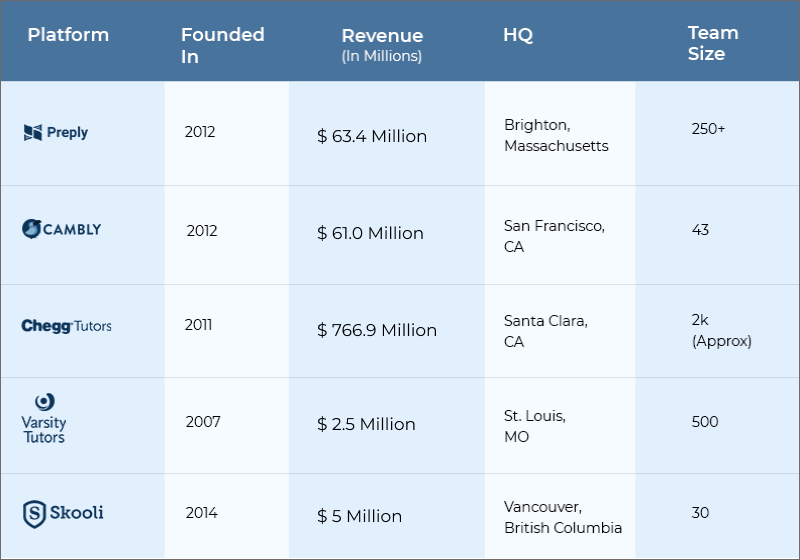Image resolution: width=800 pixels, height=560 pixels.
Task: Click the Cambly logo
Action: pos(61,229)
